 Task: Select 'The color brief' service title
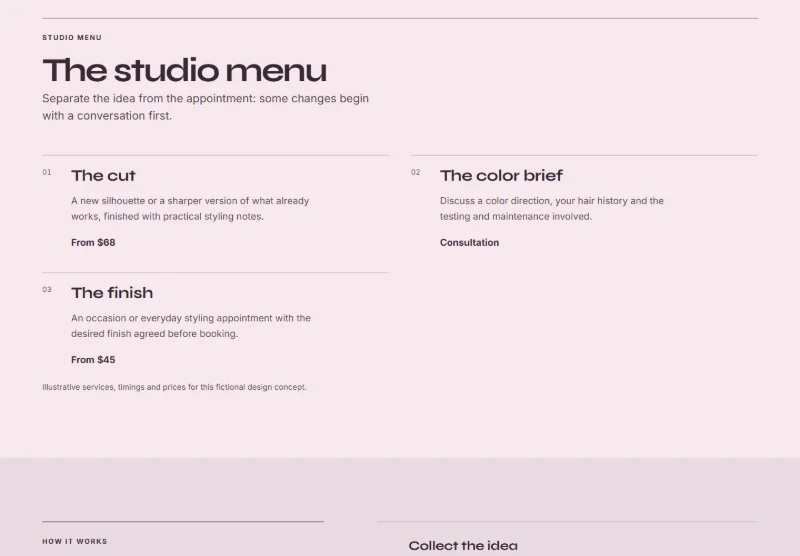point(502,175)
